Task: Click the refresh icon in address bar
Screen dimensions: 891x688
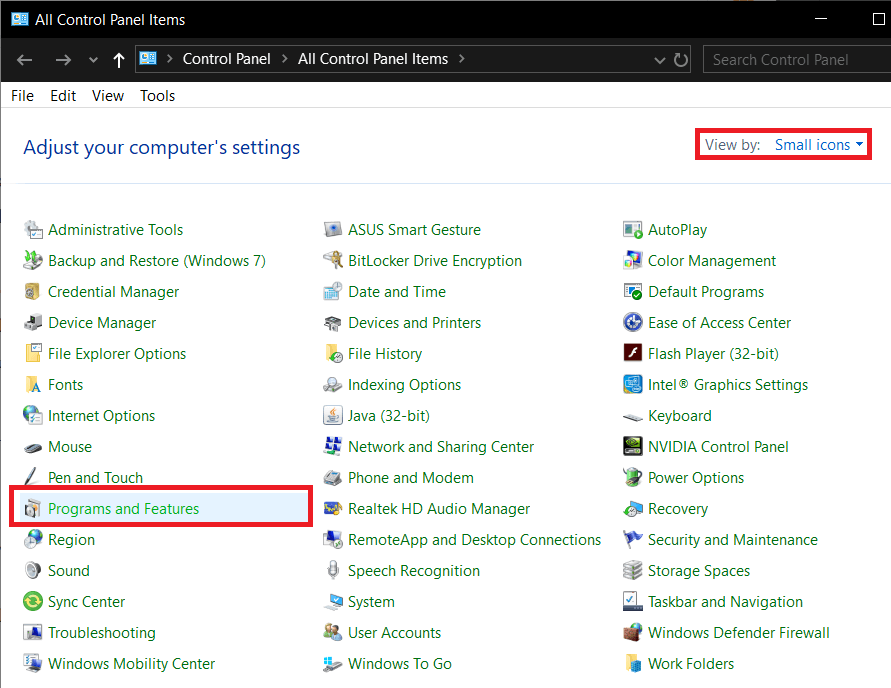Action: tap(681, 60)
